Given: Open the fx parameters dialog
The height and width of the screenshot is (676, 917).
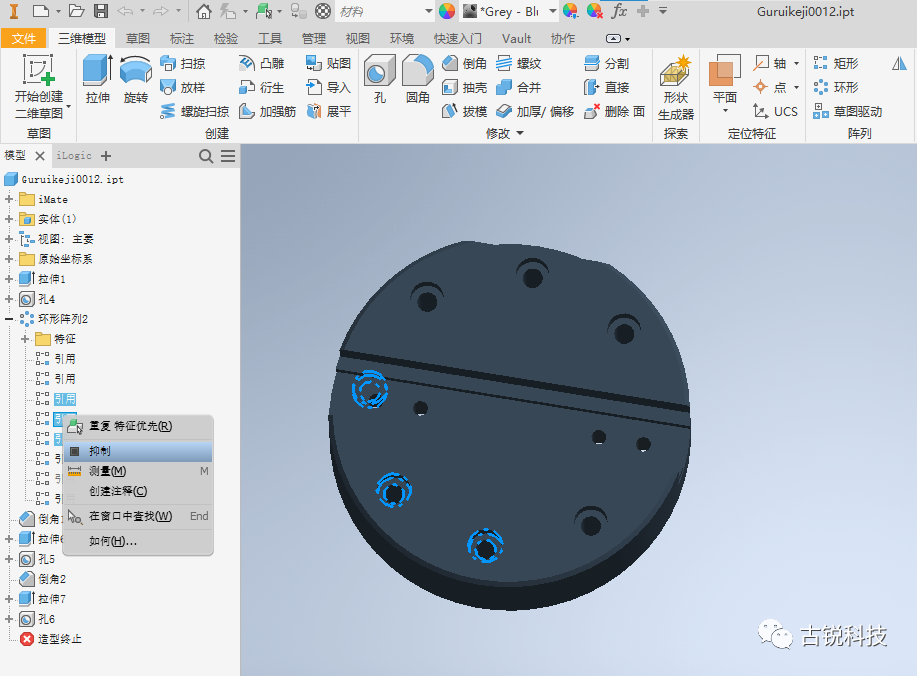Looking at the screenshot, I should pos(619,11).
